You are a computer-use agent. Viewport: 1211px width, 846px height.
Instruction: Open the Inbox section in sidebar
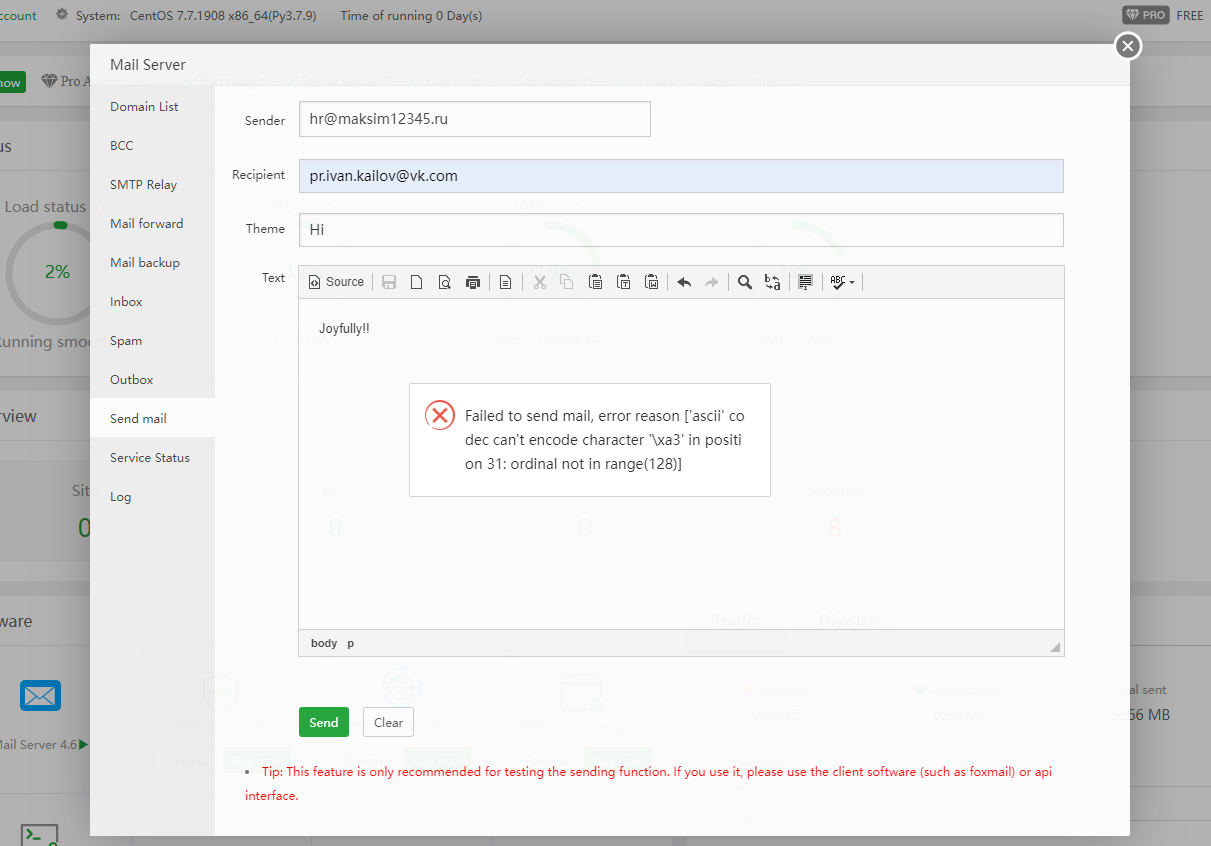[x=126, y=302]
